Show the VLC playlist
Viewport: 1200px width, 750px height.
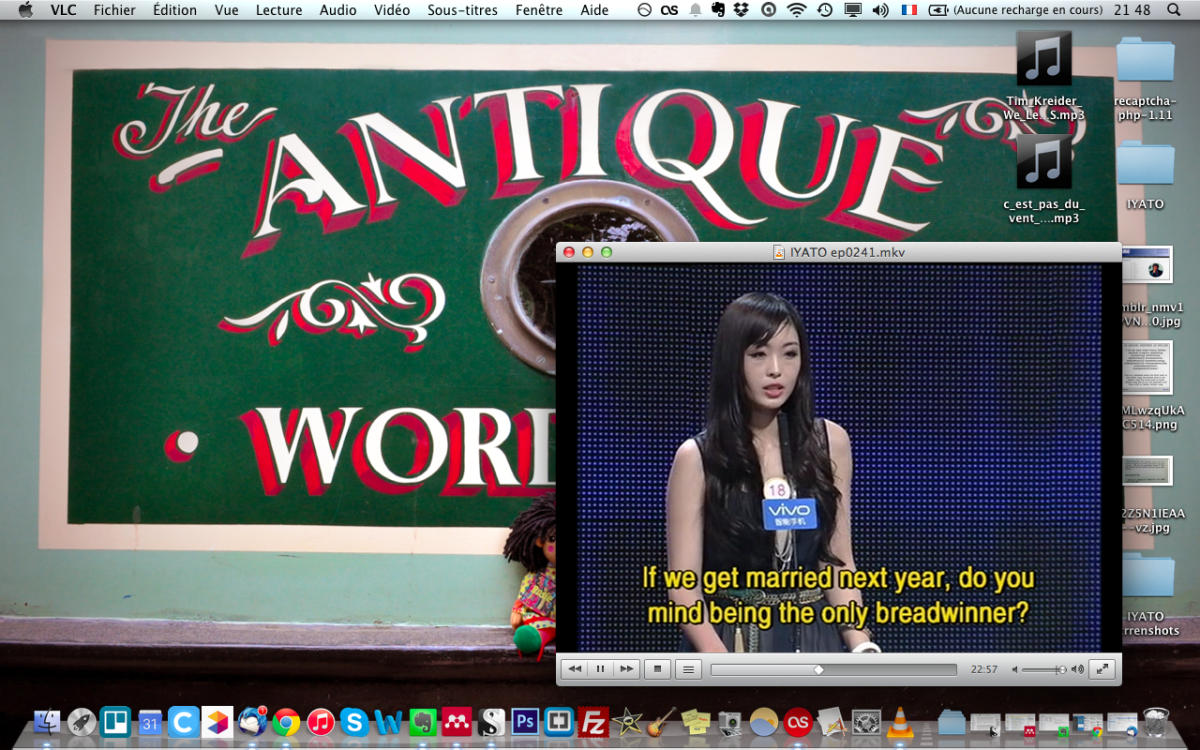687,669
